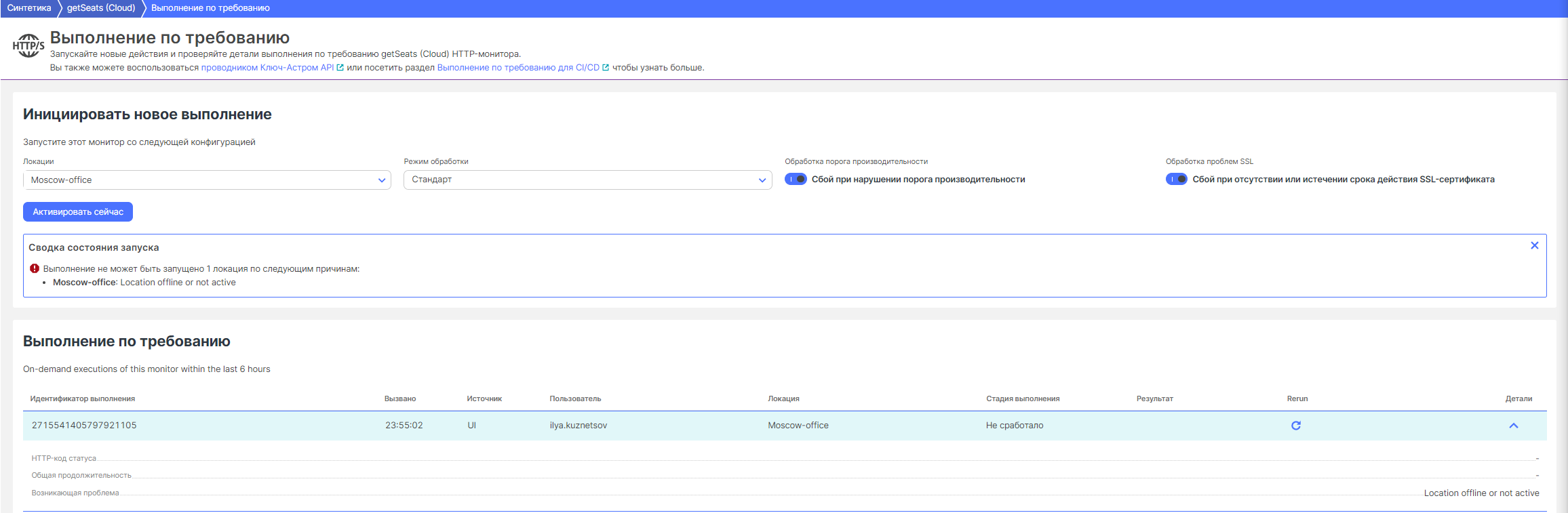The image size is (1568, 513).
Task: Click external link icon after CI/CD link
Action: pyautogui.click(x=606, y=68)
